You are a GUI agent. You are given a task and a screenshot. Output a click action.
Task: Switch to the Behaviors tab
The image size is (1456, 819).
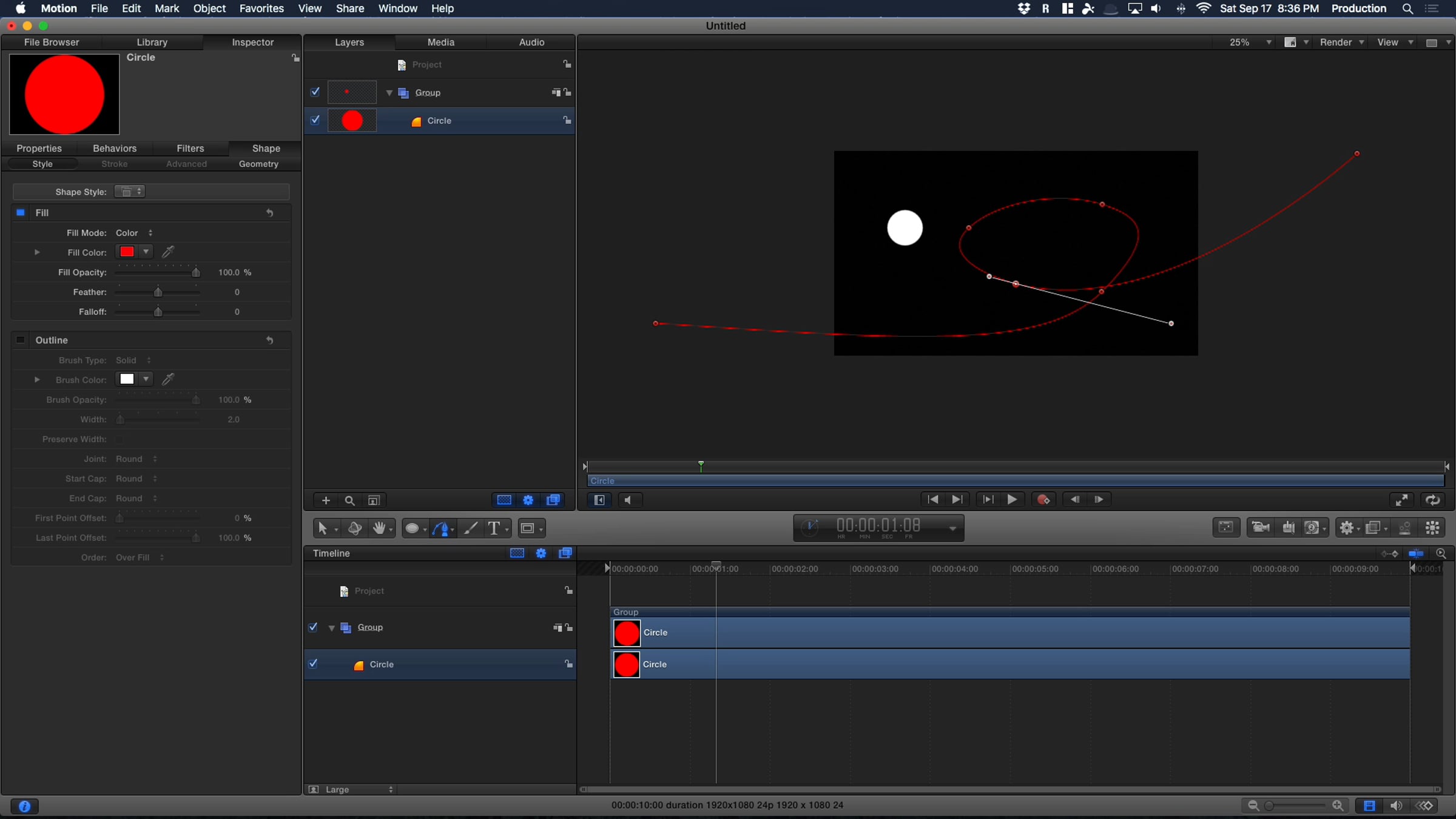click(x=115, y=149)
